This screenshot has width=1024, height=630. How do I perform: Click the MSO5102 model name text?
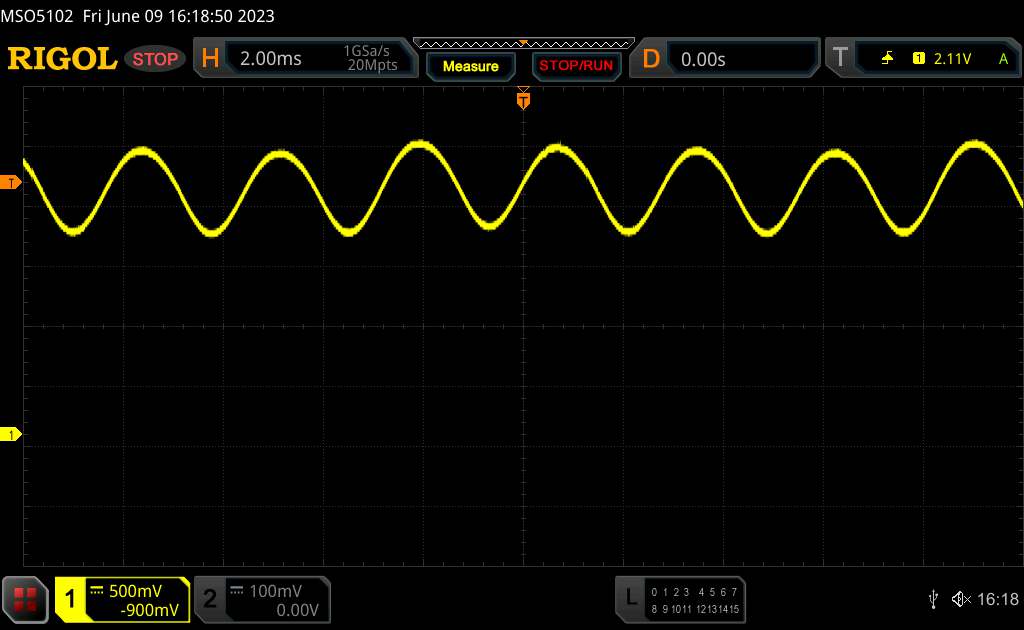(x=37, y=16)
